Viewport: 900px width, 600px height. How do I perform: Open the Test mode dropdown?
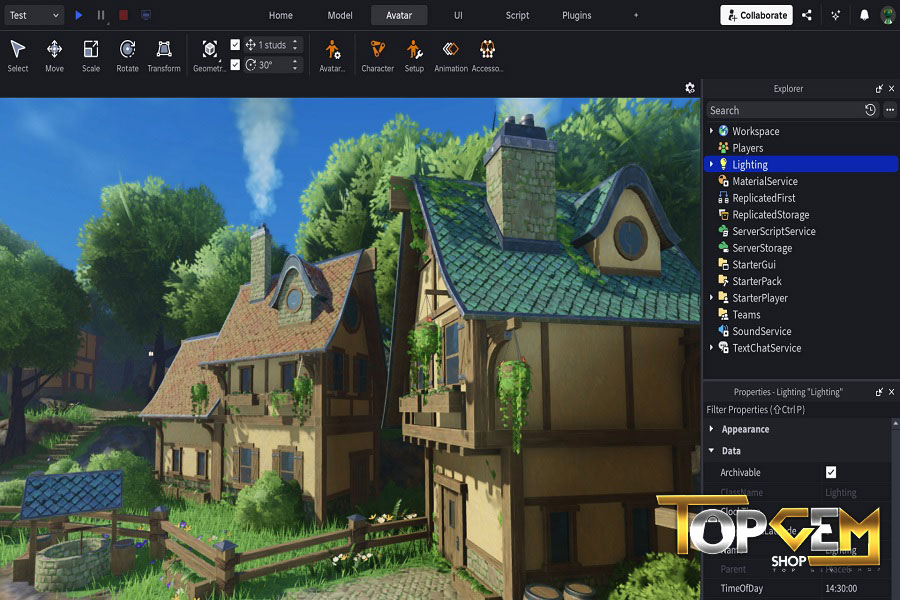pos(33,15)
